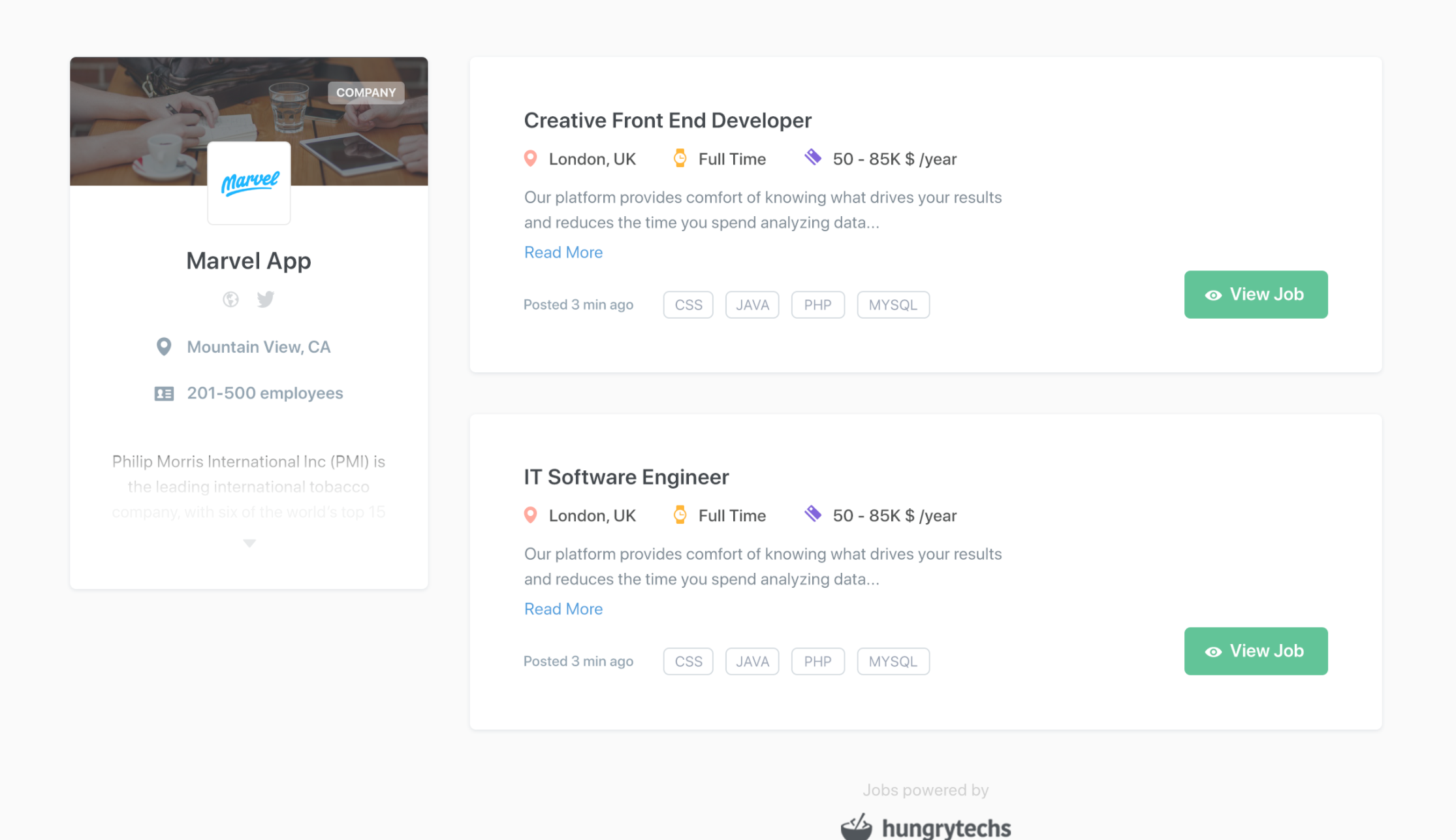Click the ID card icon beside employees count
The width and height of the screenshot is (1456, 840).
click(x=164, y=393)
